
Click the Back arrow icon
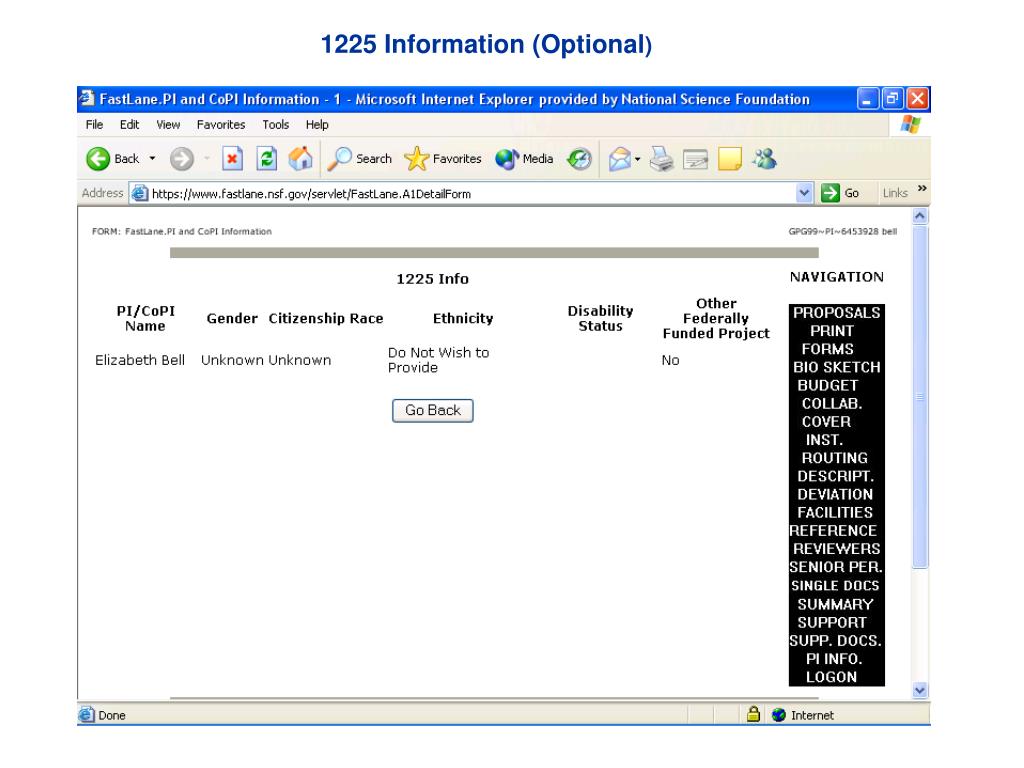pos(98,159)
